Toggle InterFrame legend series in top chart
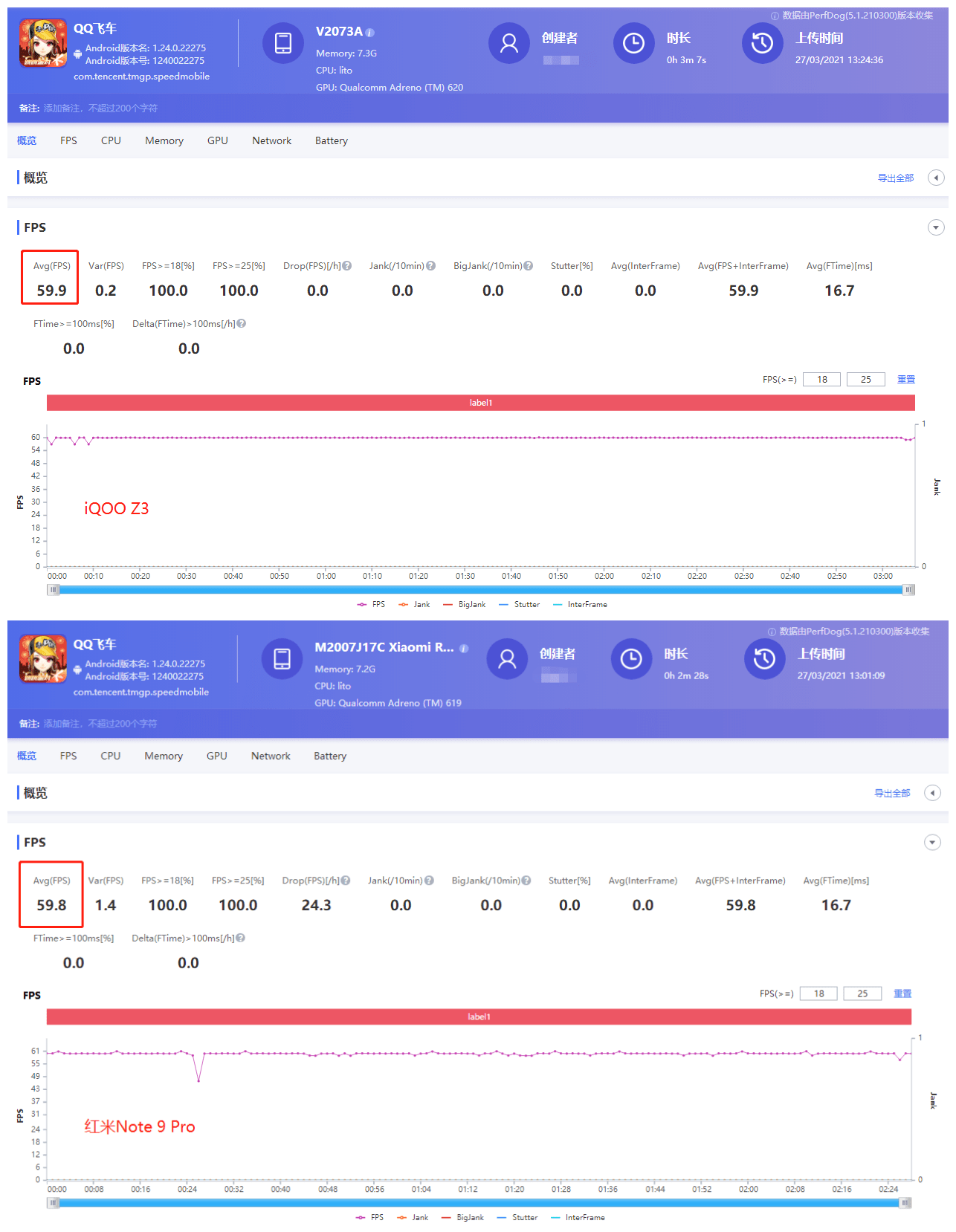Image resolution: width=956 pixels, height=1232 pixels. (x=581, y=605)
